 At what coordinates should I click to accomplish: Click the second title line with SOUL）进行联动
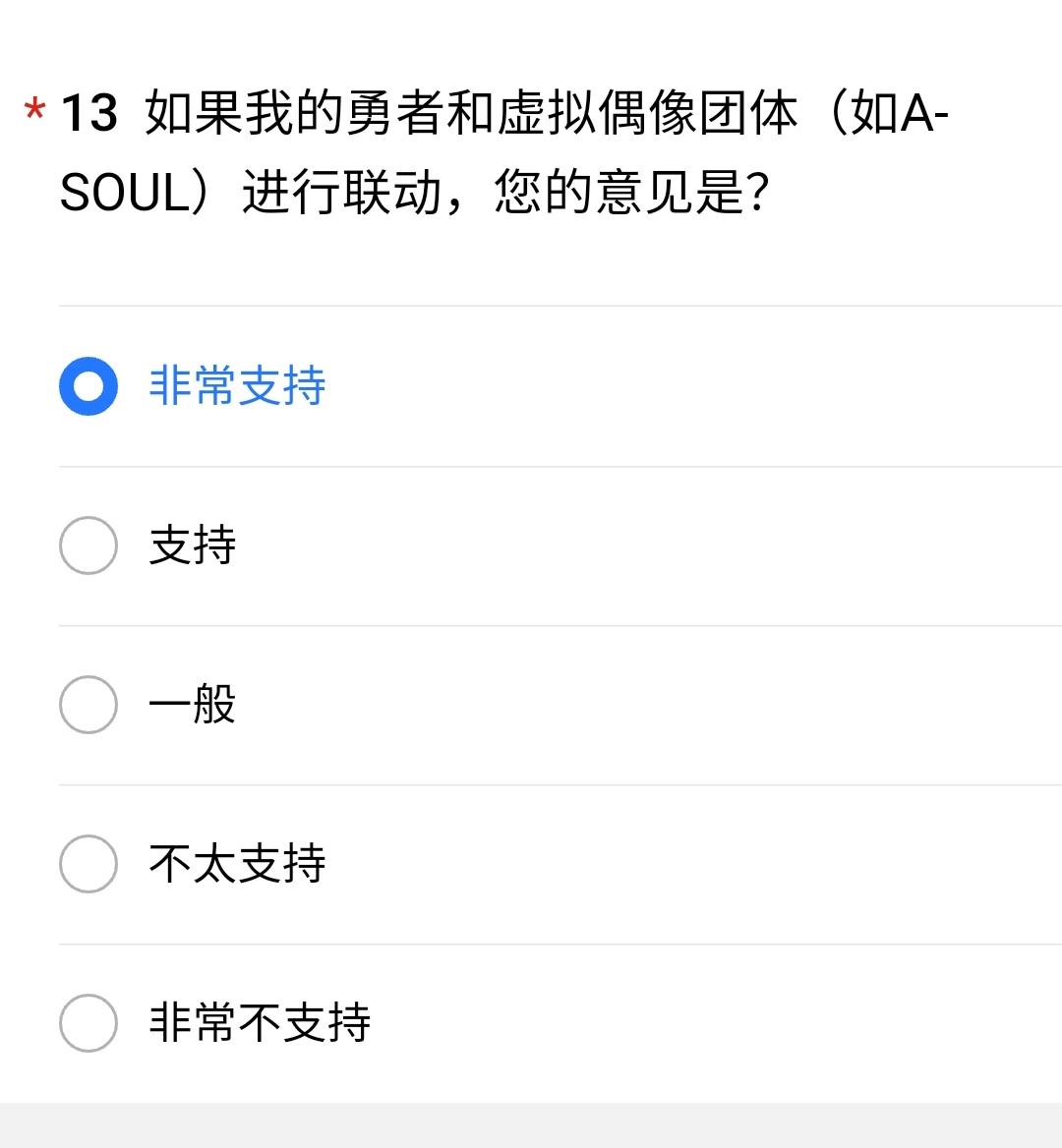(x=415, y=192)
